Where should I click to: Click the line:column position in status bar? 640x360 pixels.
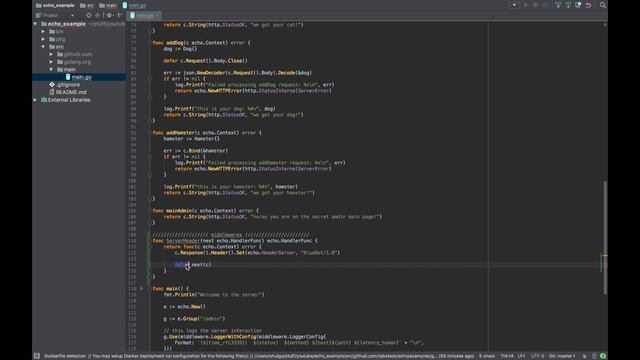(507, 356)
